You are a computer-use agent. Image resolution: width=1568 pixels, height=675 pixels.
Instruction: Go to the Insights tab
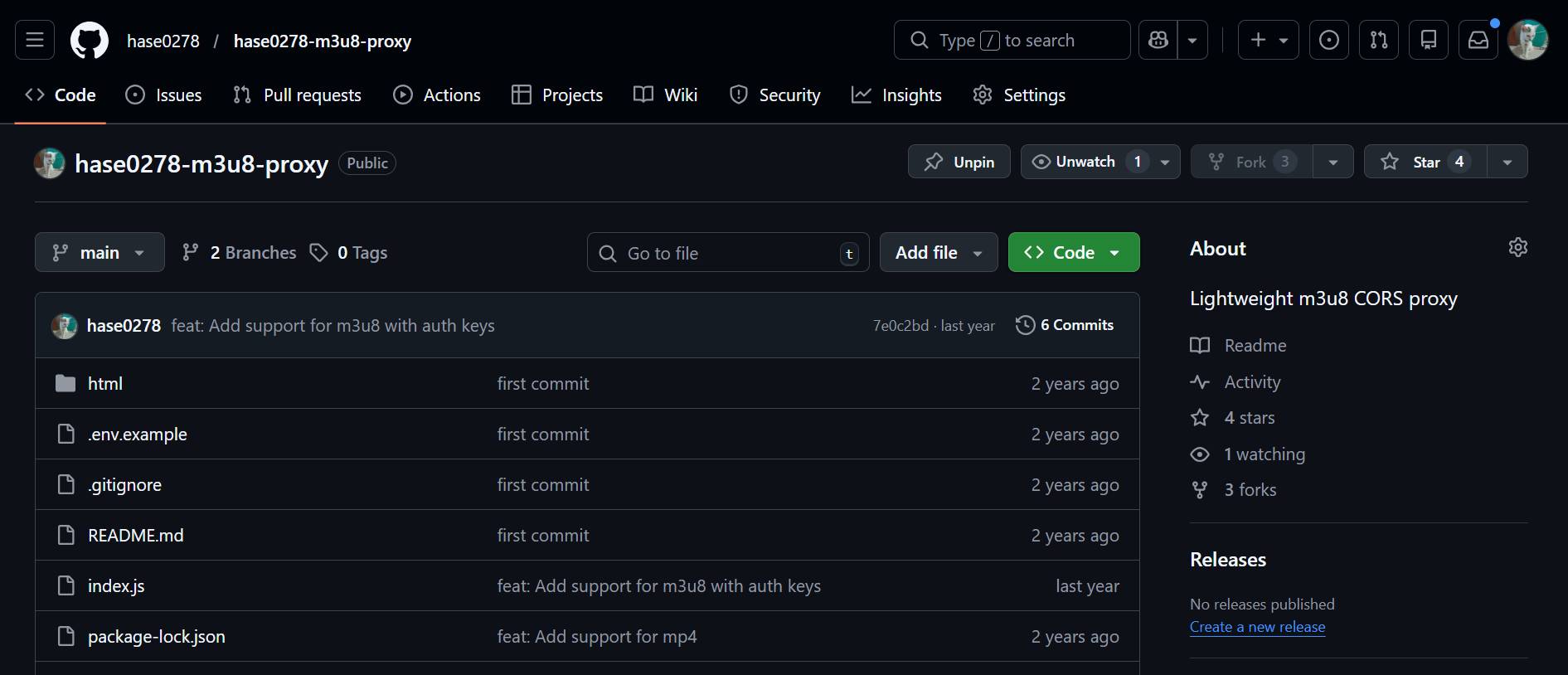click(896, 95)
